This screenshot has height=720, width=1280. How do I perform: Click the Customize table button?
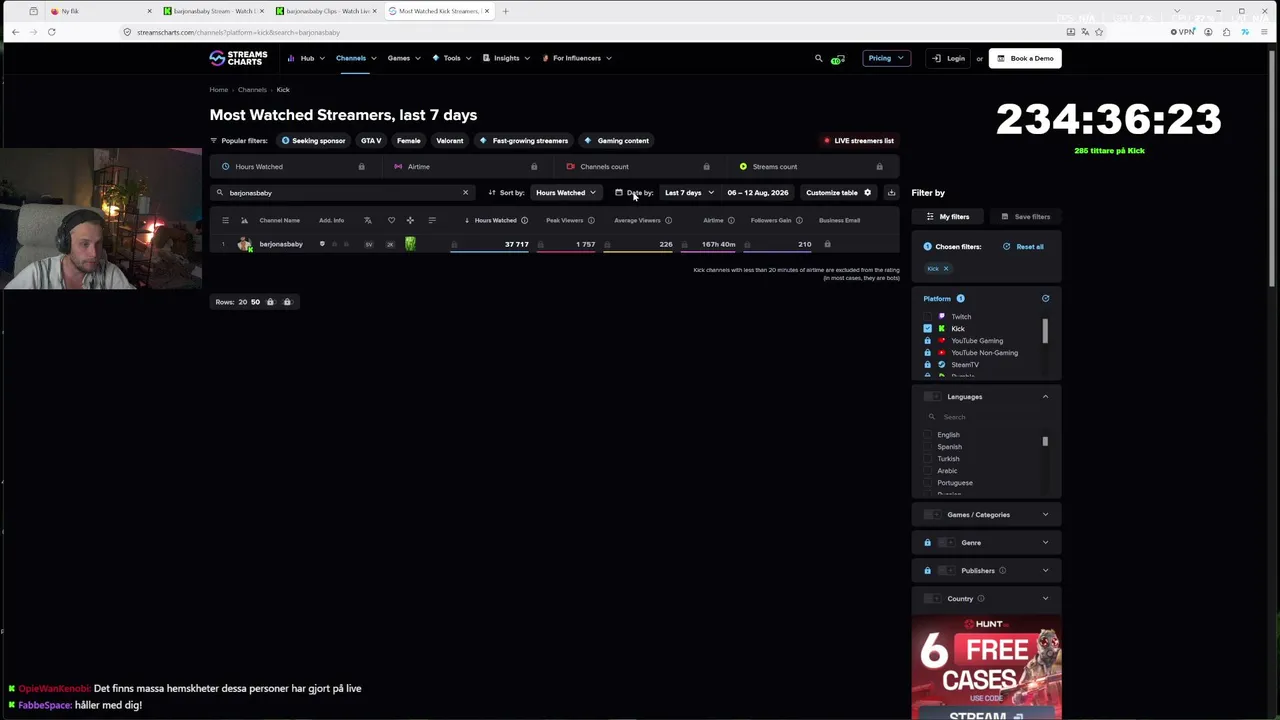(x=839, y=192)
